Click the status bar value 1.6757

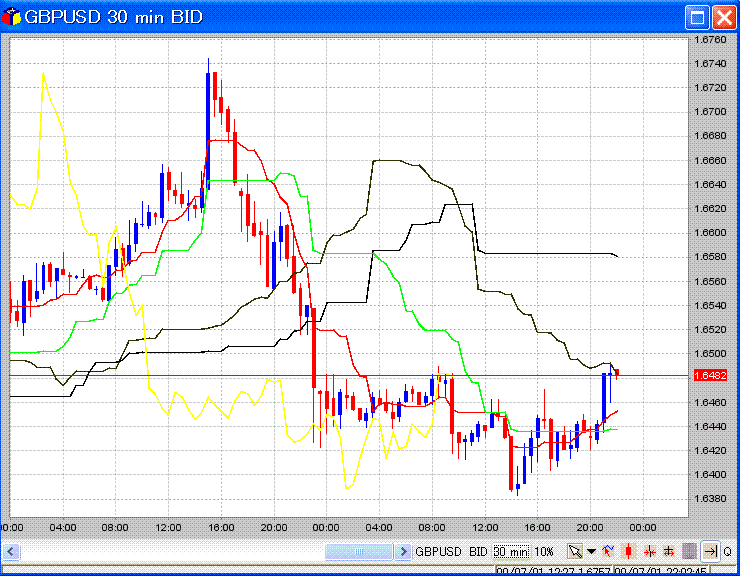(x=594, y=571)
